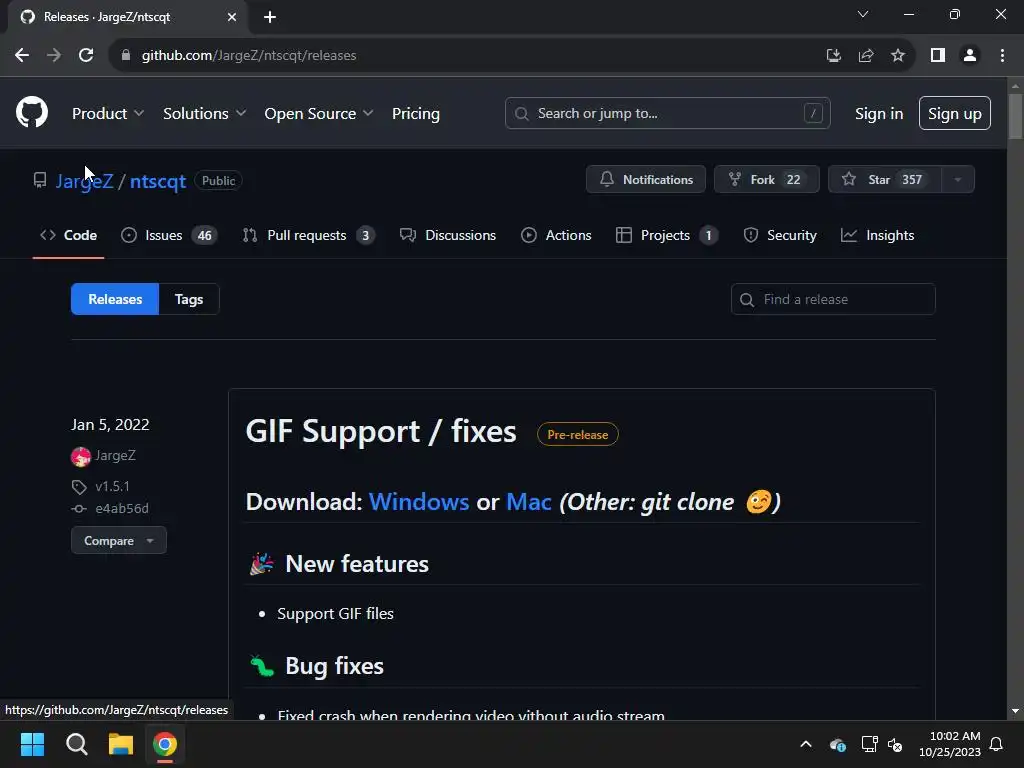Open the Code tab
The width and height of the screenshot is (1024, 768).
click(x=69, y=235)
